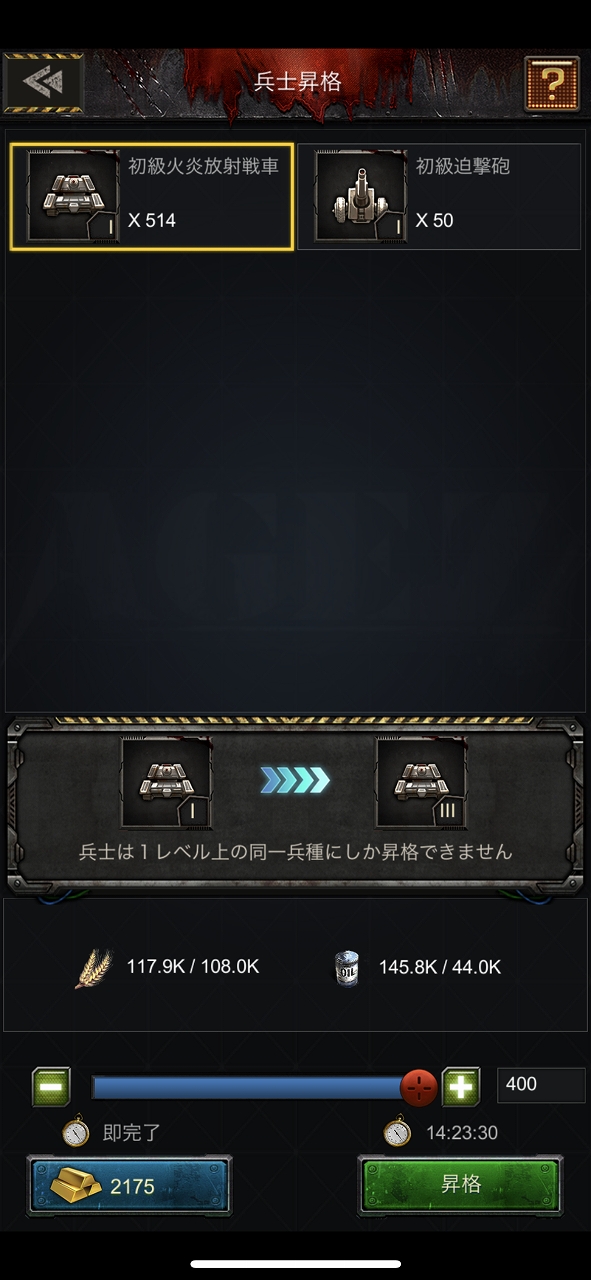
Task: Instantly complete using 2175 gold button
Action: [x=129, y=1186]
